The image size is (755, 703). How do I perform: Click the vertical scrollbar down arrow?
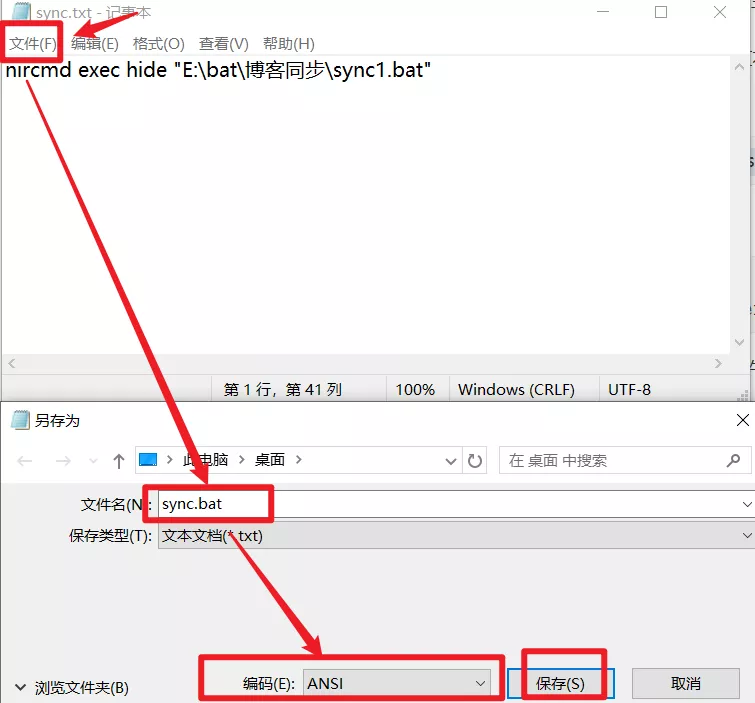(x=740, y=342)
